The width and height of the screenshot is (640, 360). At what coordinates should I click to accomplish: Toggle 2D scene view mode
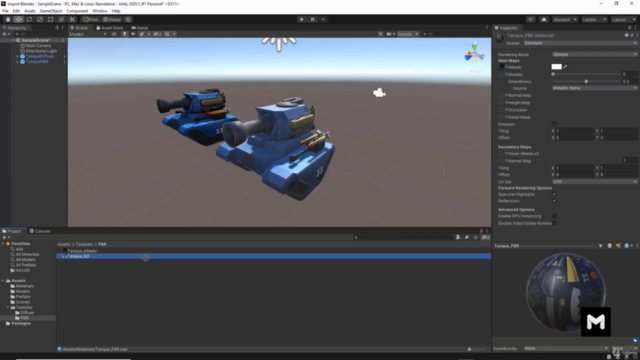[x=114, y=34]
